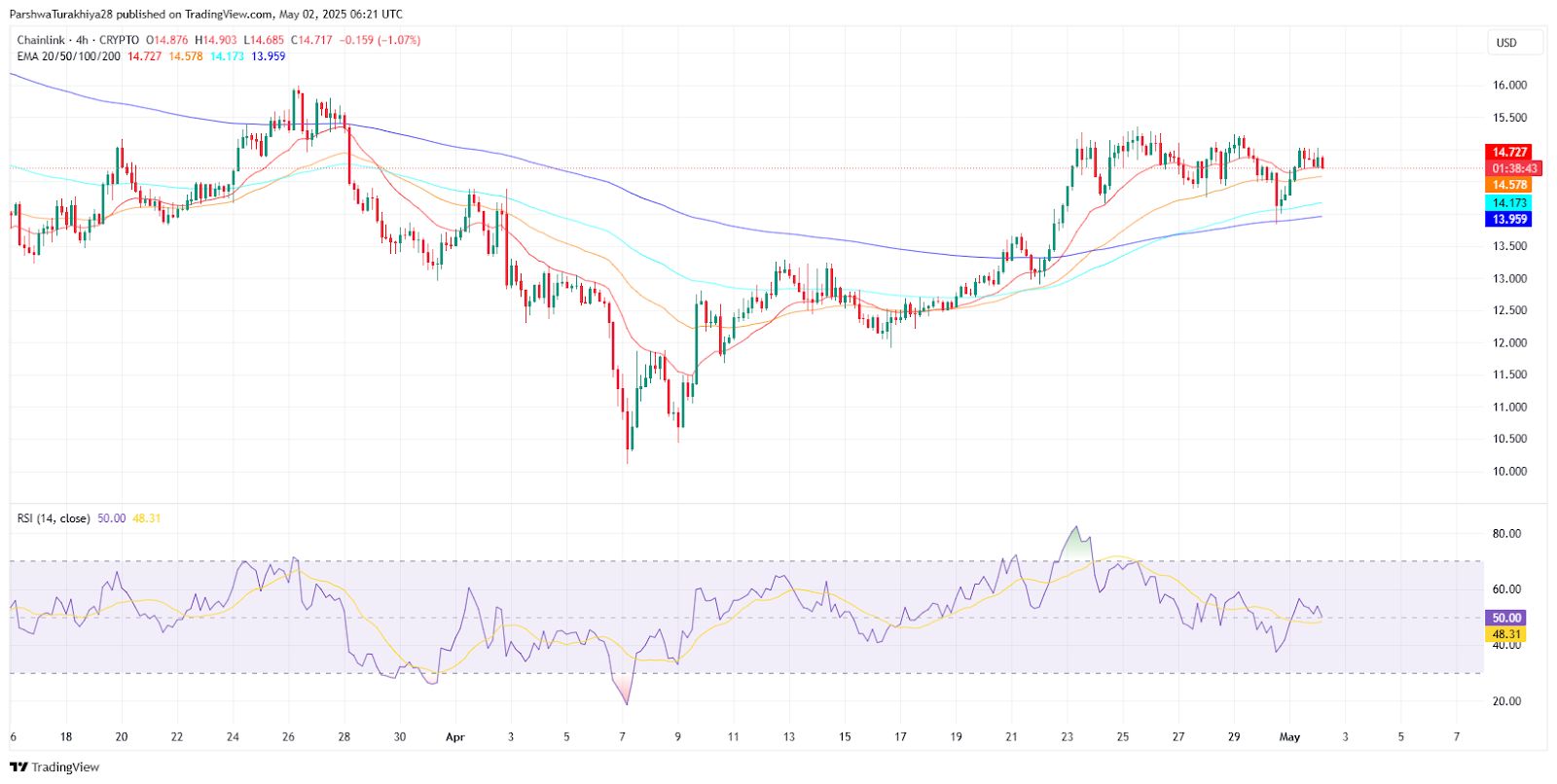Select the RSI (14, close) indicator legend
The image size is (1557, 784).
54,518
